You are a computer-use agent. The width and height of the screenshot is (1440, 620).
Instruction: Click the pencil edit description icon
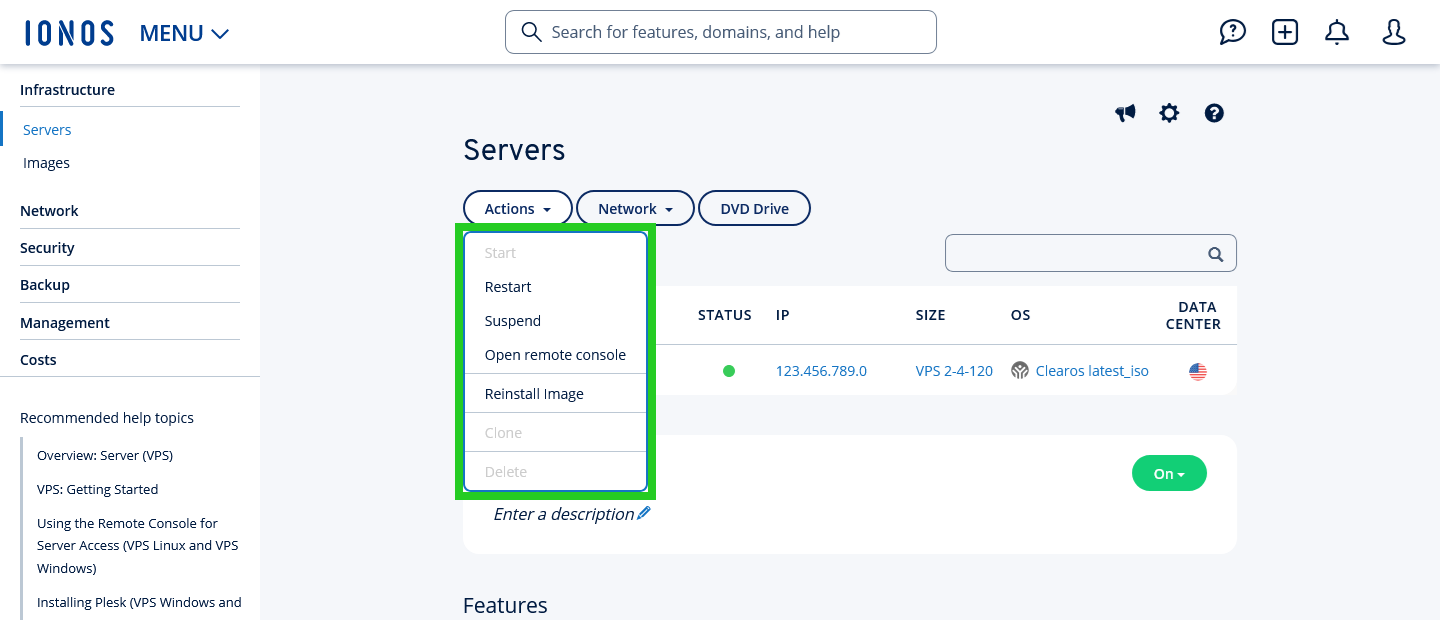pos(644,513)
